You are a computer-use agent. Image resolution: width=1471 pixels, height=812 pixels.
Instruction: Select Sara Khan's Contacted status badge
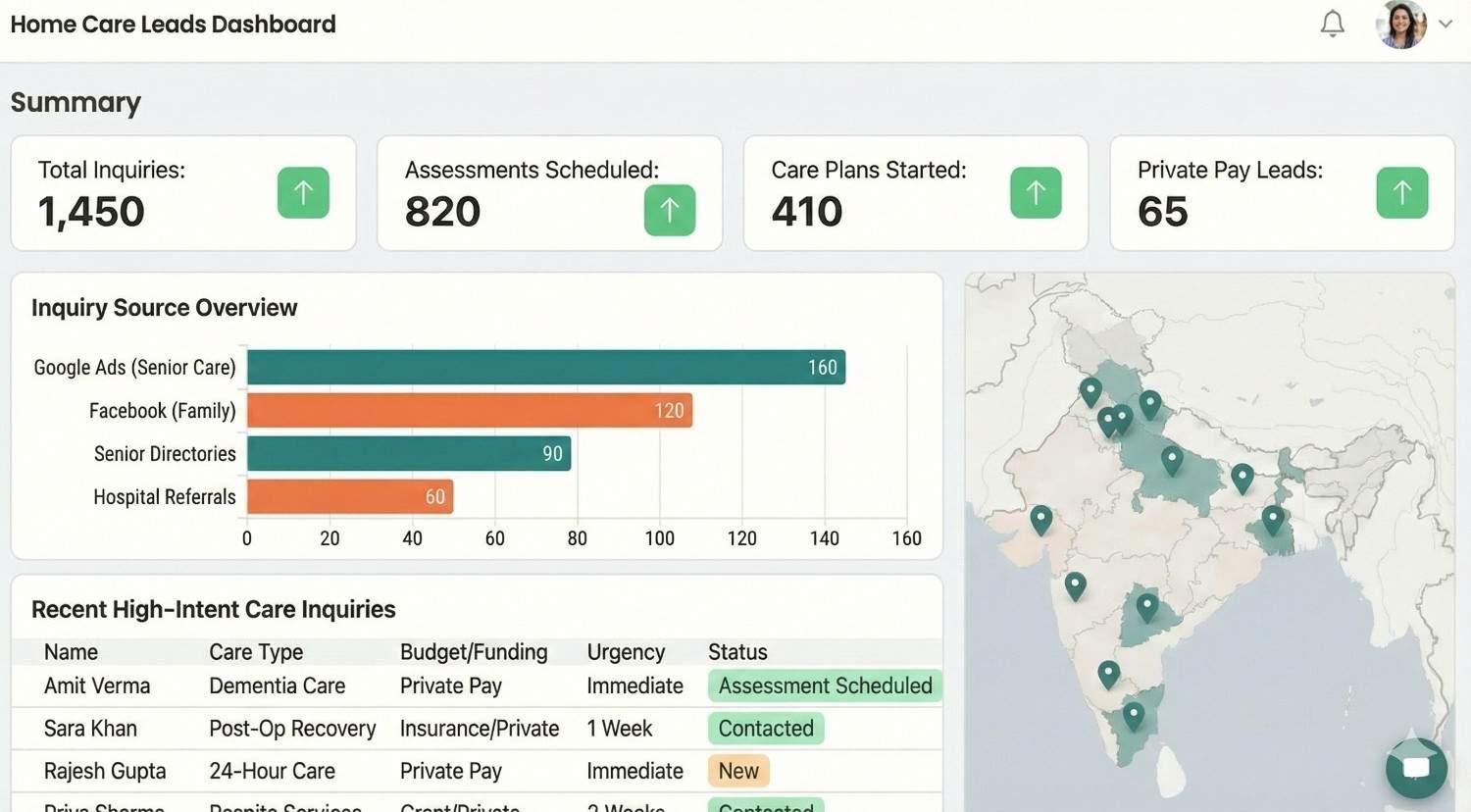pos(766,729)
